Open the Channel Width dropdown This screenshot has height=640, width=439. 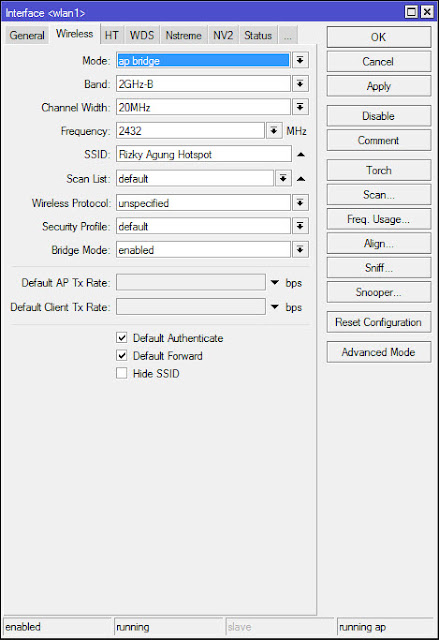(300, 107)
